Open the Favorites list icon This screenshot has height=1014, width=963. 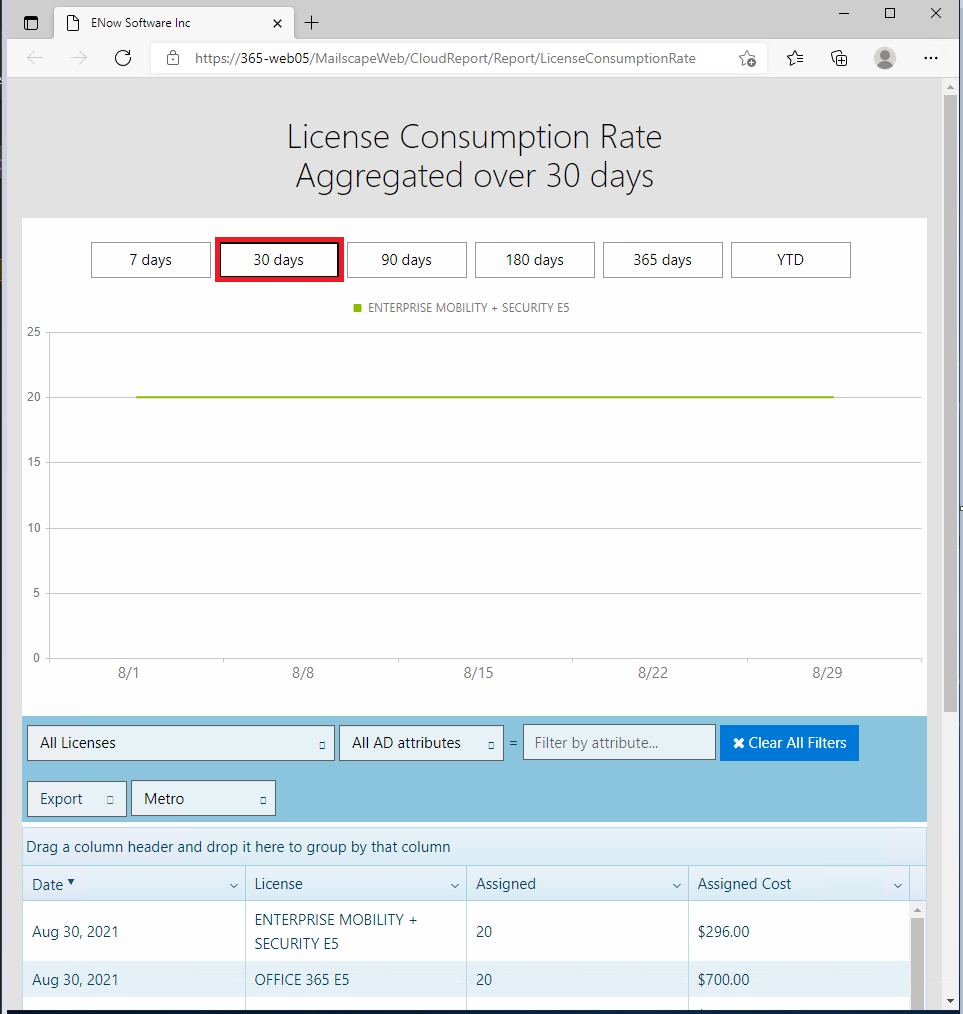pyautogui.click(x=795, y=58)
